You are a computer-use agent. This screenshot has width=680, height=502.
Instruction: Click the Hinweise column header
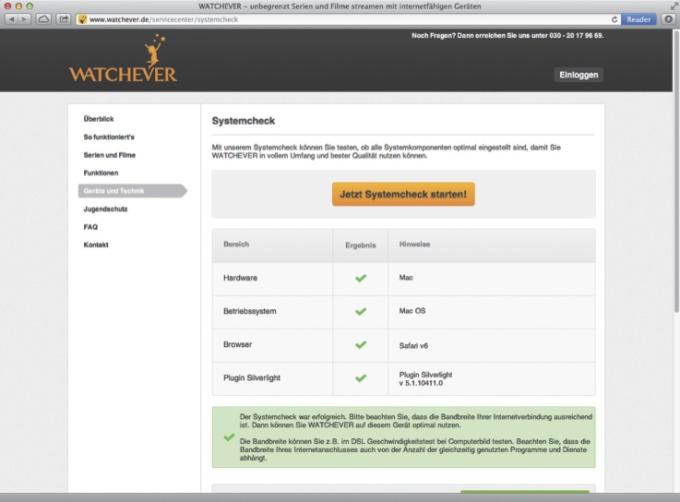tap(415, 244)
